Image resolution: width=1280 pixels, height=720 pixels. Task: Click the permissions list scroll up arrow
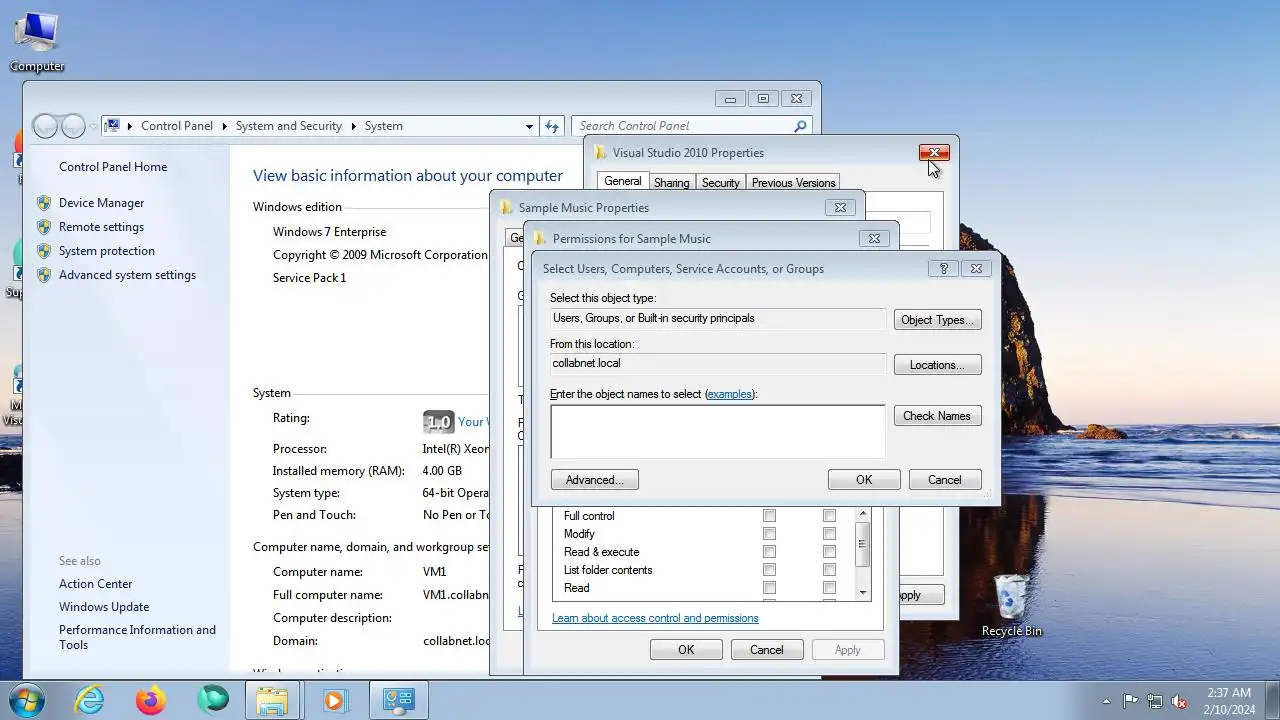point(863,514)
